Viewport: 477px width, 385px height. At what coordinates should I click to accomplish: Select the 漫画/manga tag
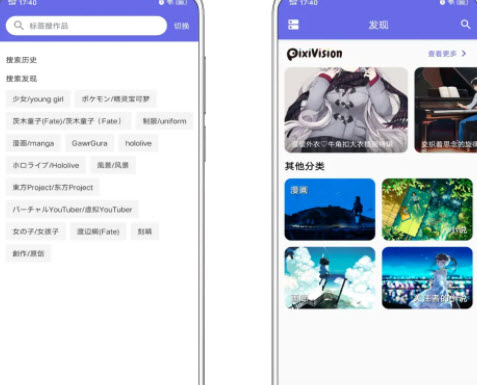33,143
